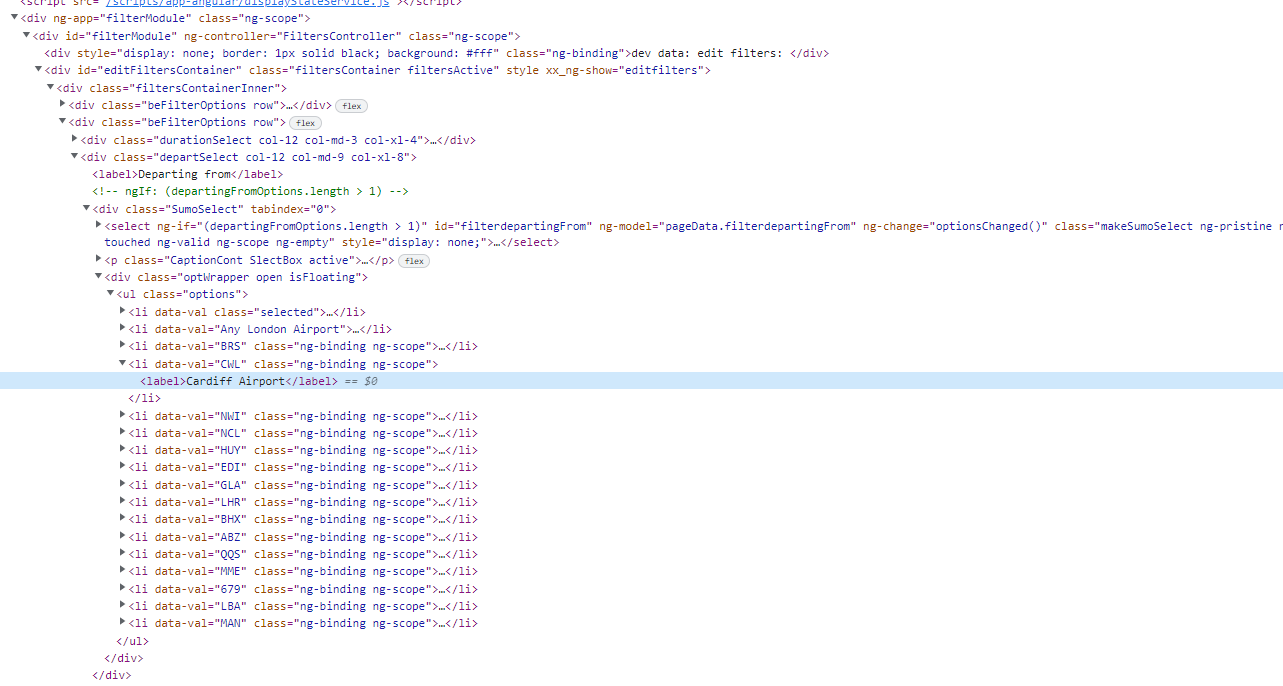
Task: Expand the durationSelect div node
Action: click(x=74, y=139)
